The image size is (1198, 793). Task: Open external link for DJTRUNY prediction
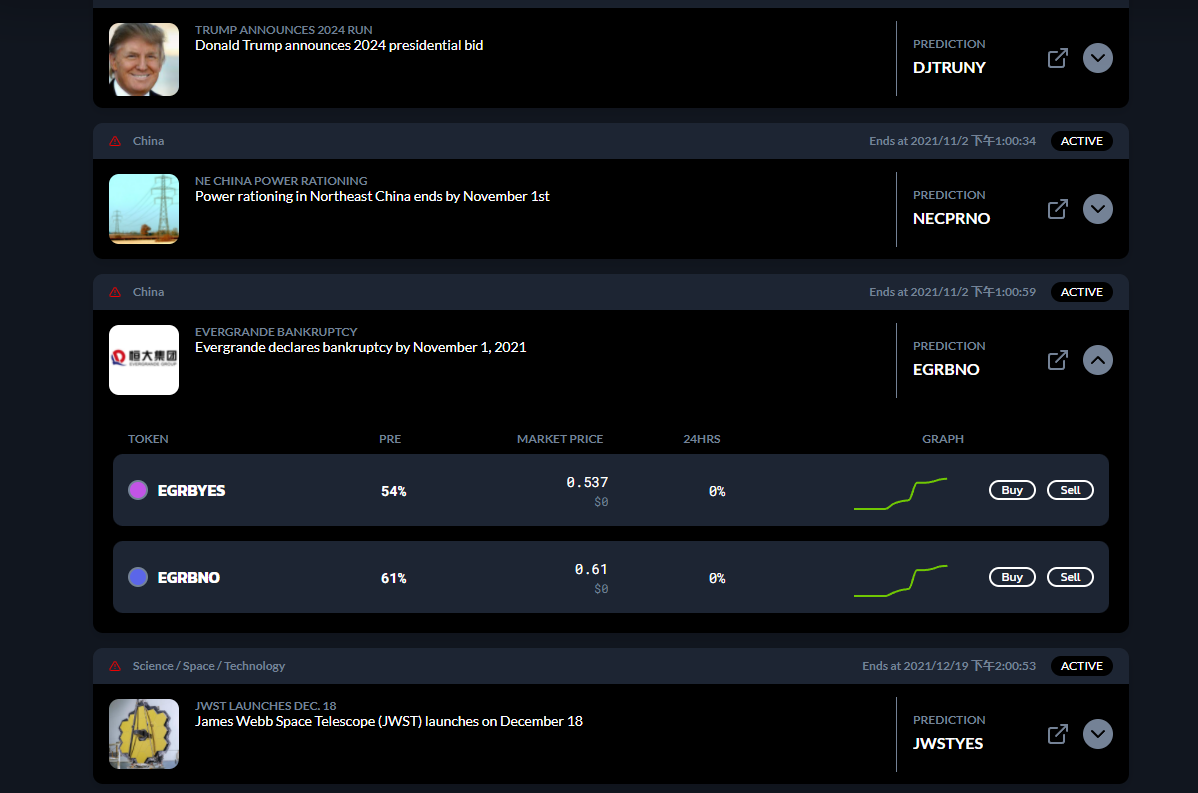(1057, 58)
